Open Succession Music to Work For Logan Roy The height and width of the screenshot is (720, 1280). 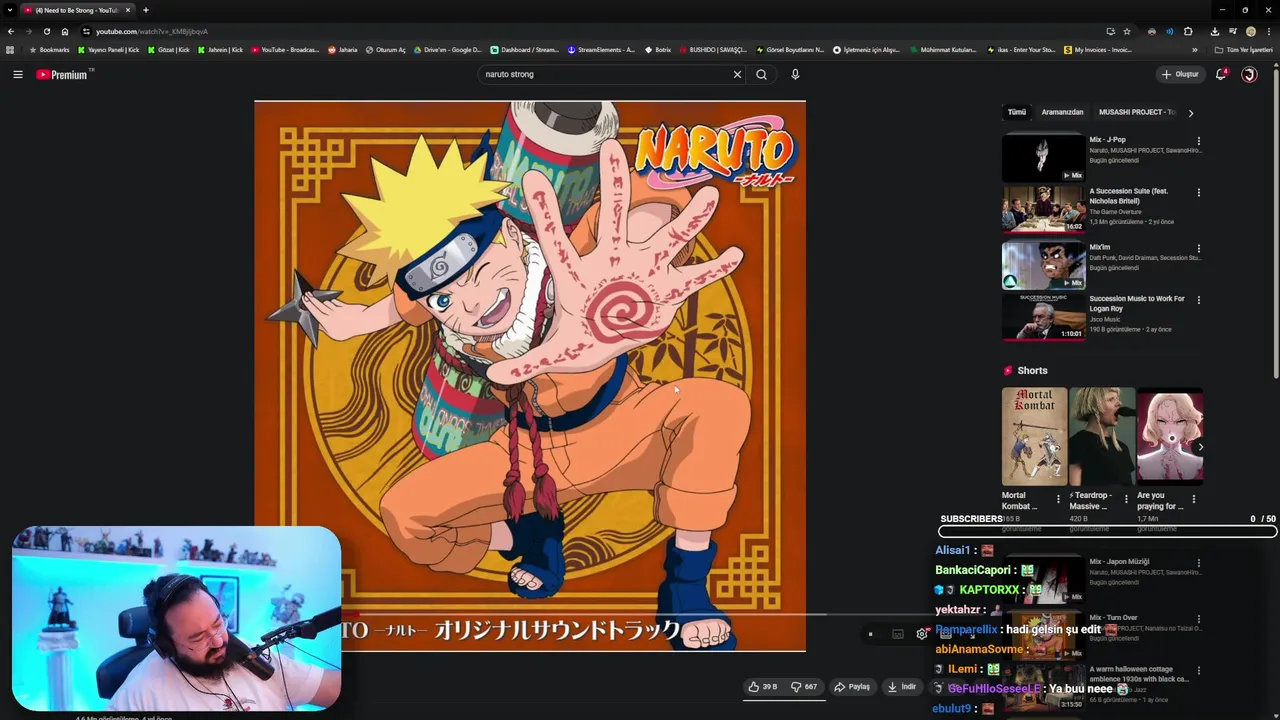[x=1137, y=303]
